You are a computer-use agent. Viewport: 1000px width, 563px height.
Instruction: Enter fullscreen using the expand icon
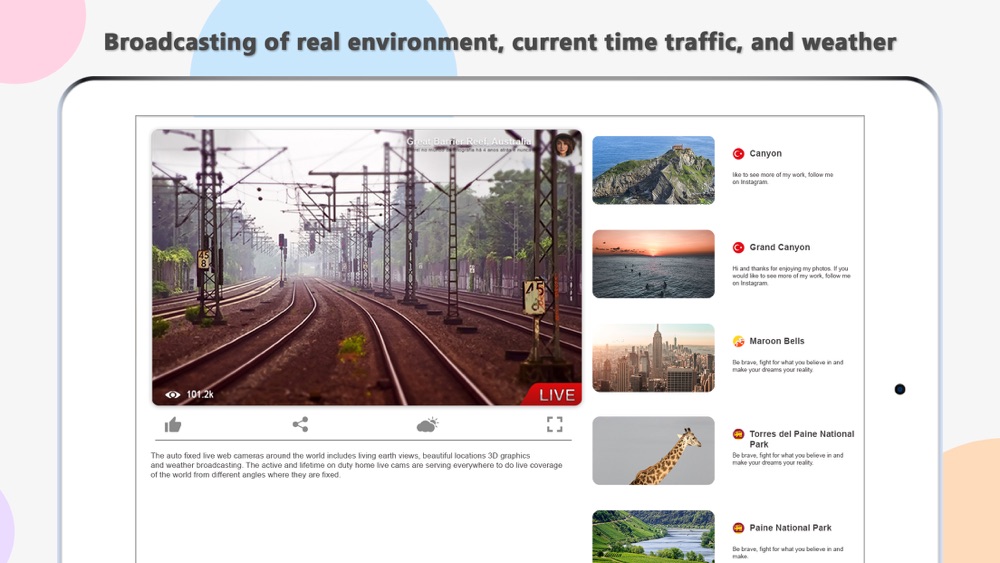pos(554,424)
